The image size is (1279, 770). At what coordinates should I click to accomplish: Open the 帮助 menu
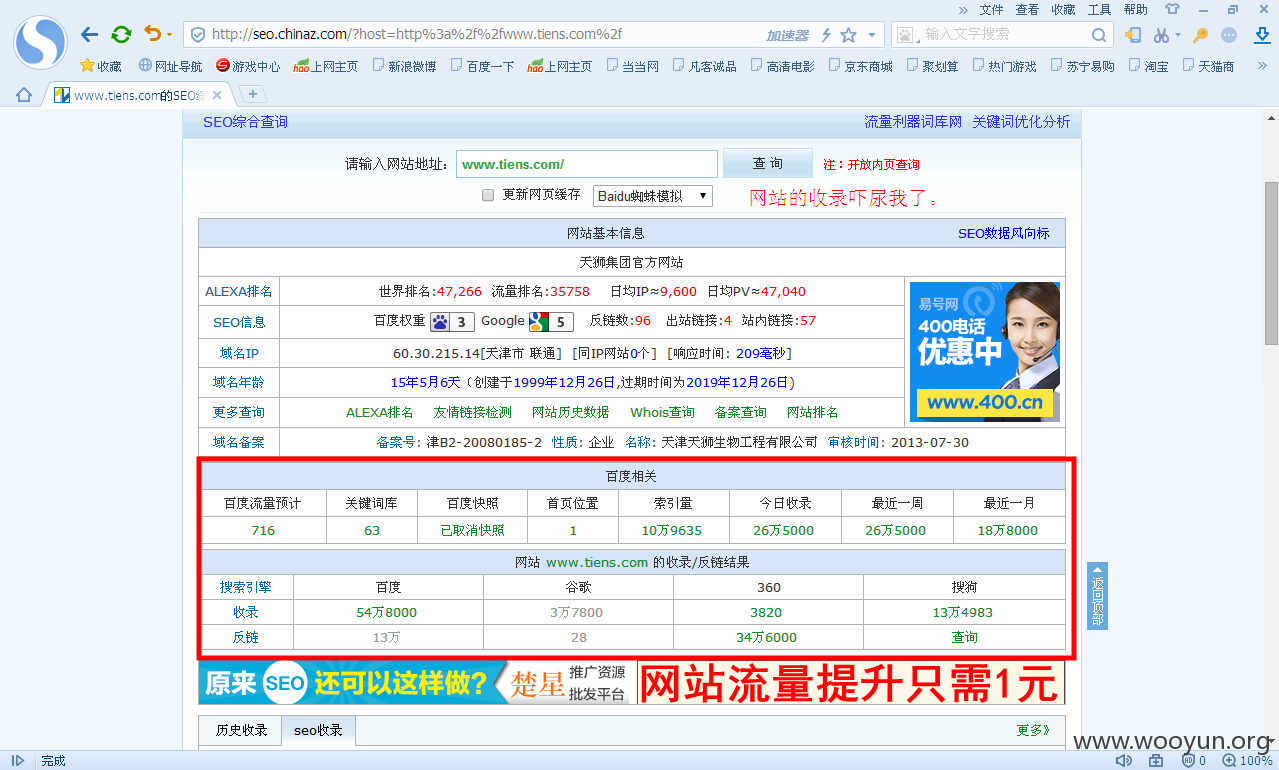[x=1135, y=9]
